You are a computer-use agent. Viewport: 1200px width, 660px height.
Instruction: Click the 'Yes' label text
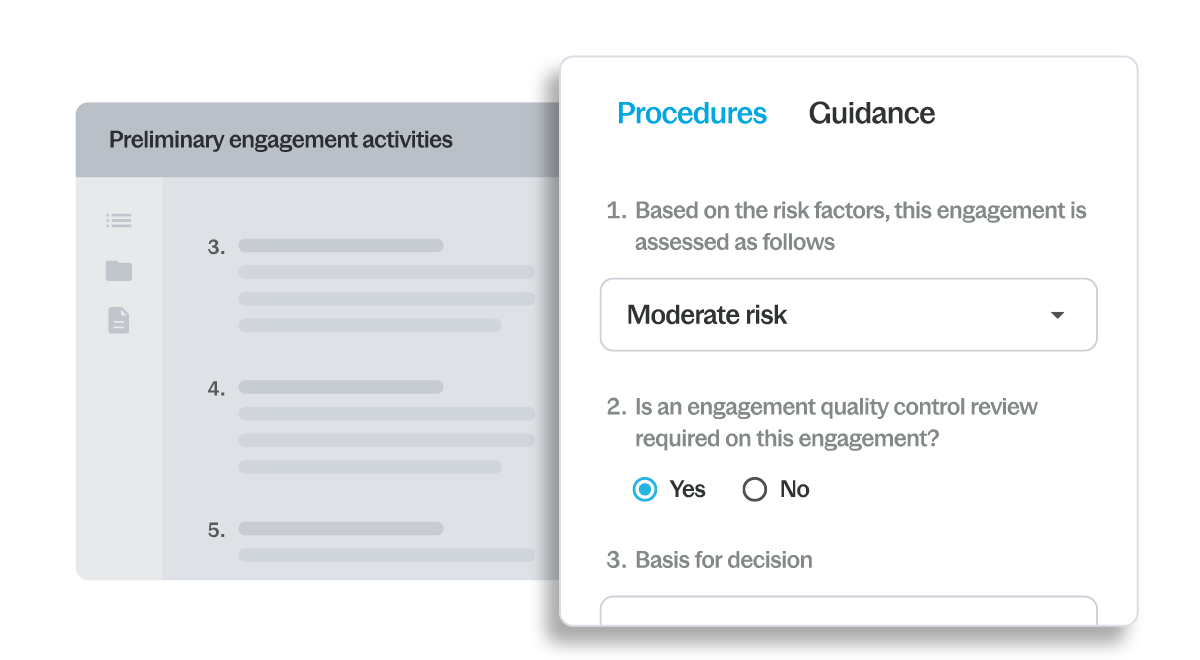tap(688, 489)
